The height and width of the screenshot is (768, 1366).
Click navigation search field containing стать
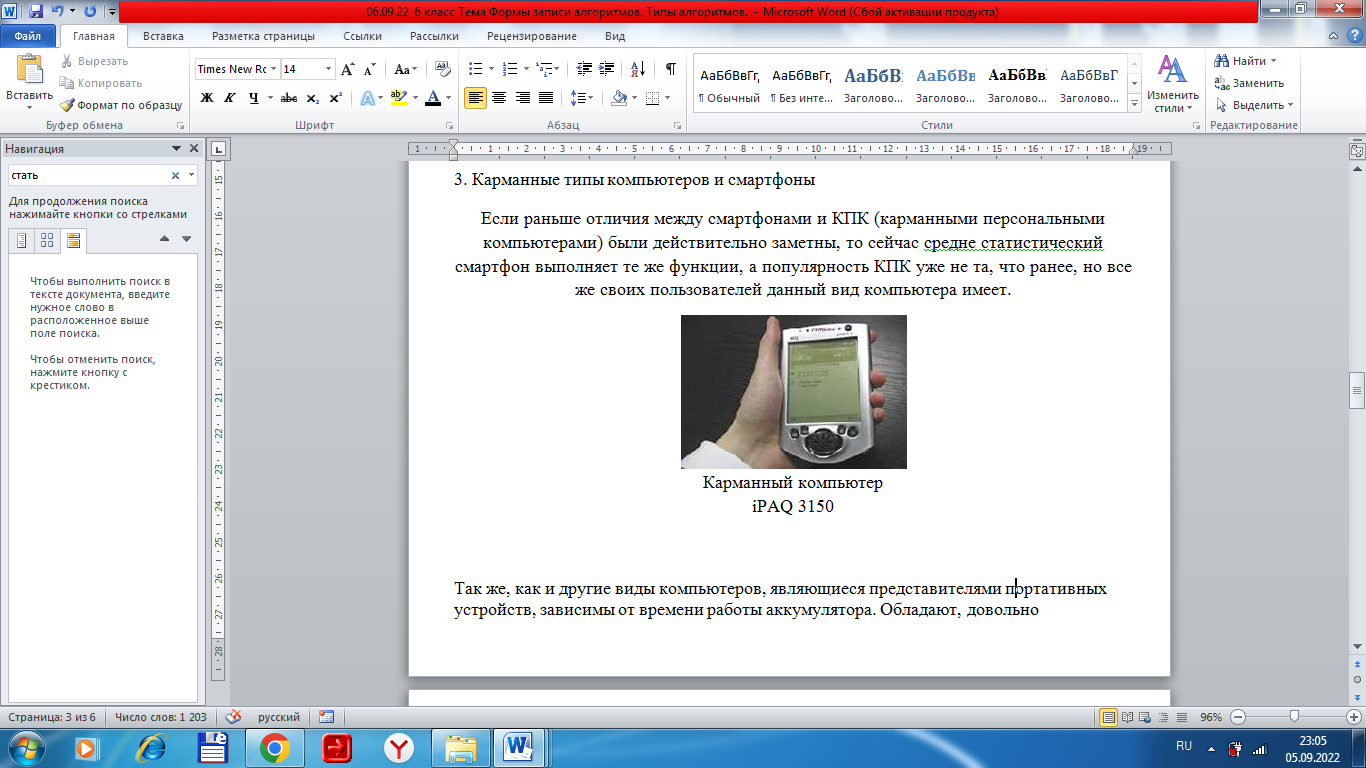(88, 175)
